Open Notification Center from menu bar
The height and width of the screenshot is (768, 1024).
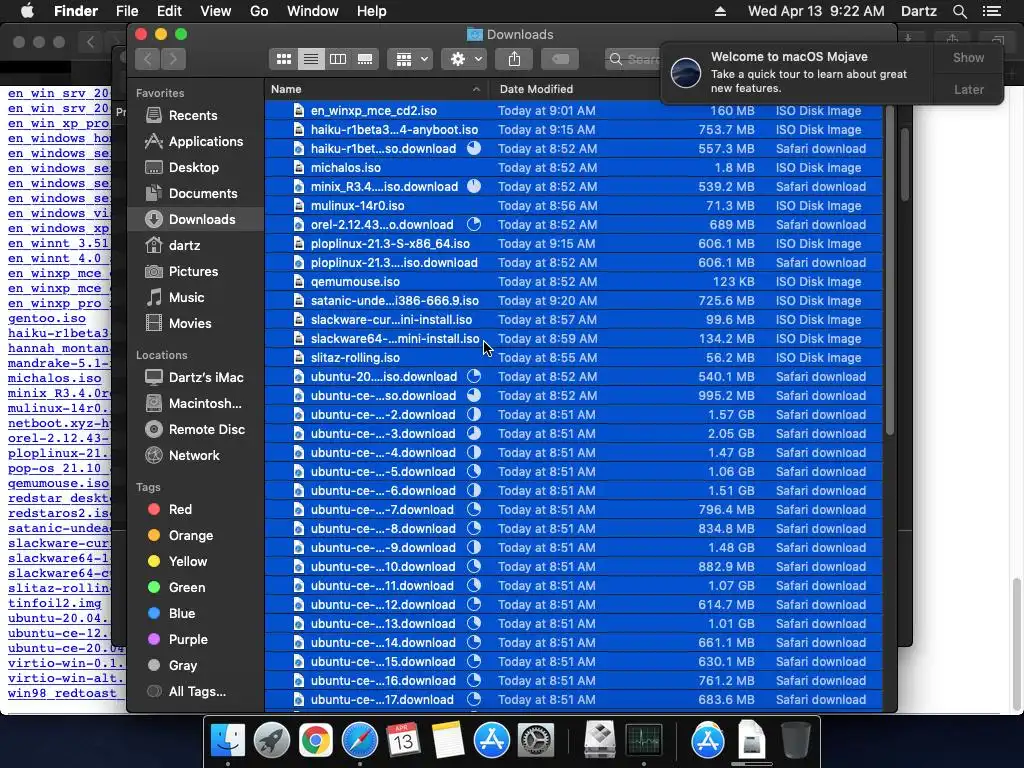(992, 11)
